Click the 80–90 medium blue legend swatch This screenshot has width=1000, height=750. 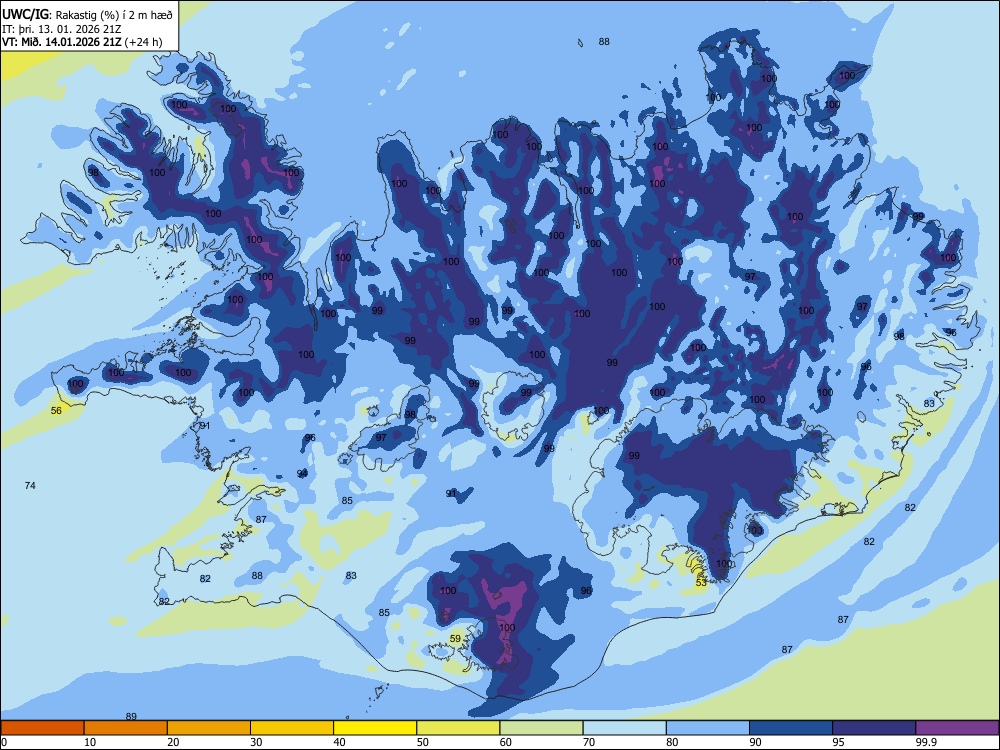pyautogui.click(x=708, y=728)
